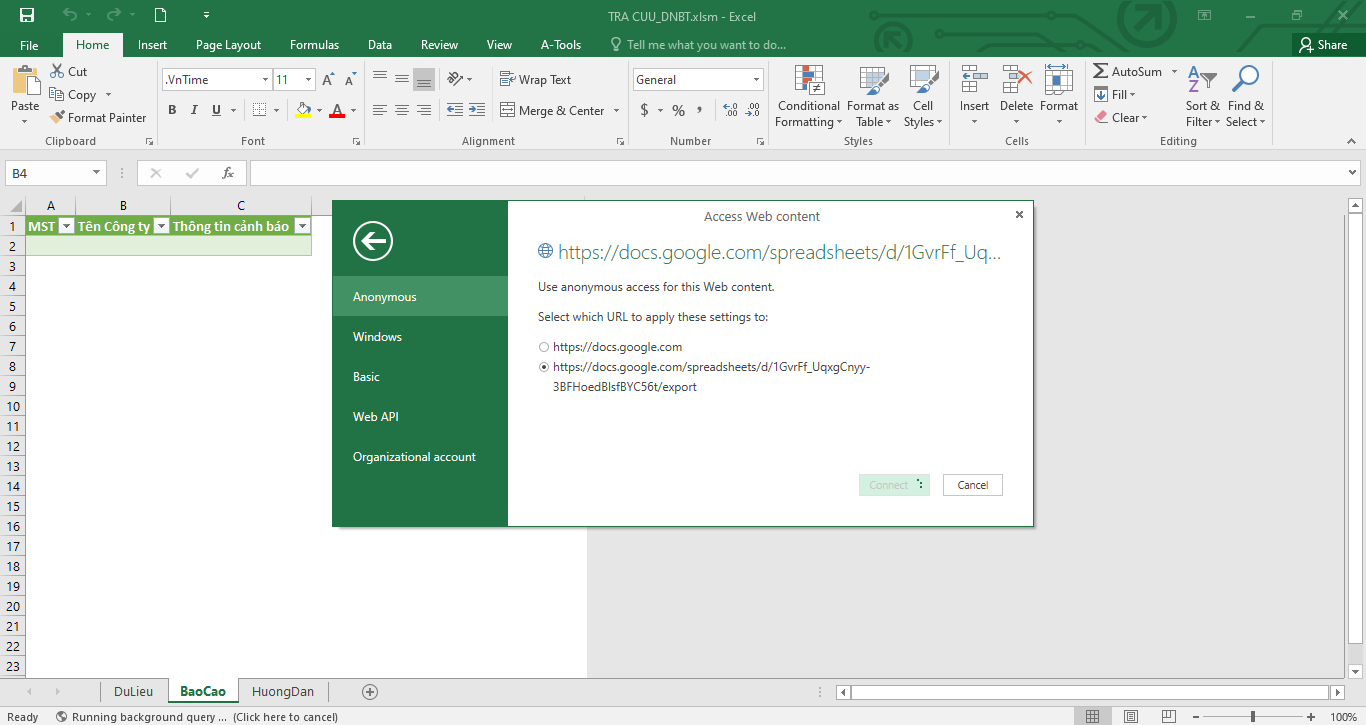This screenshot has height=725, width=1366.
Task: Open the Name Box dropdown showing B4
Action: click(x=97, y=173)
